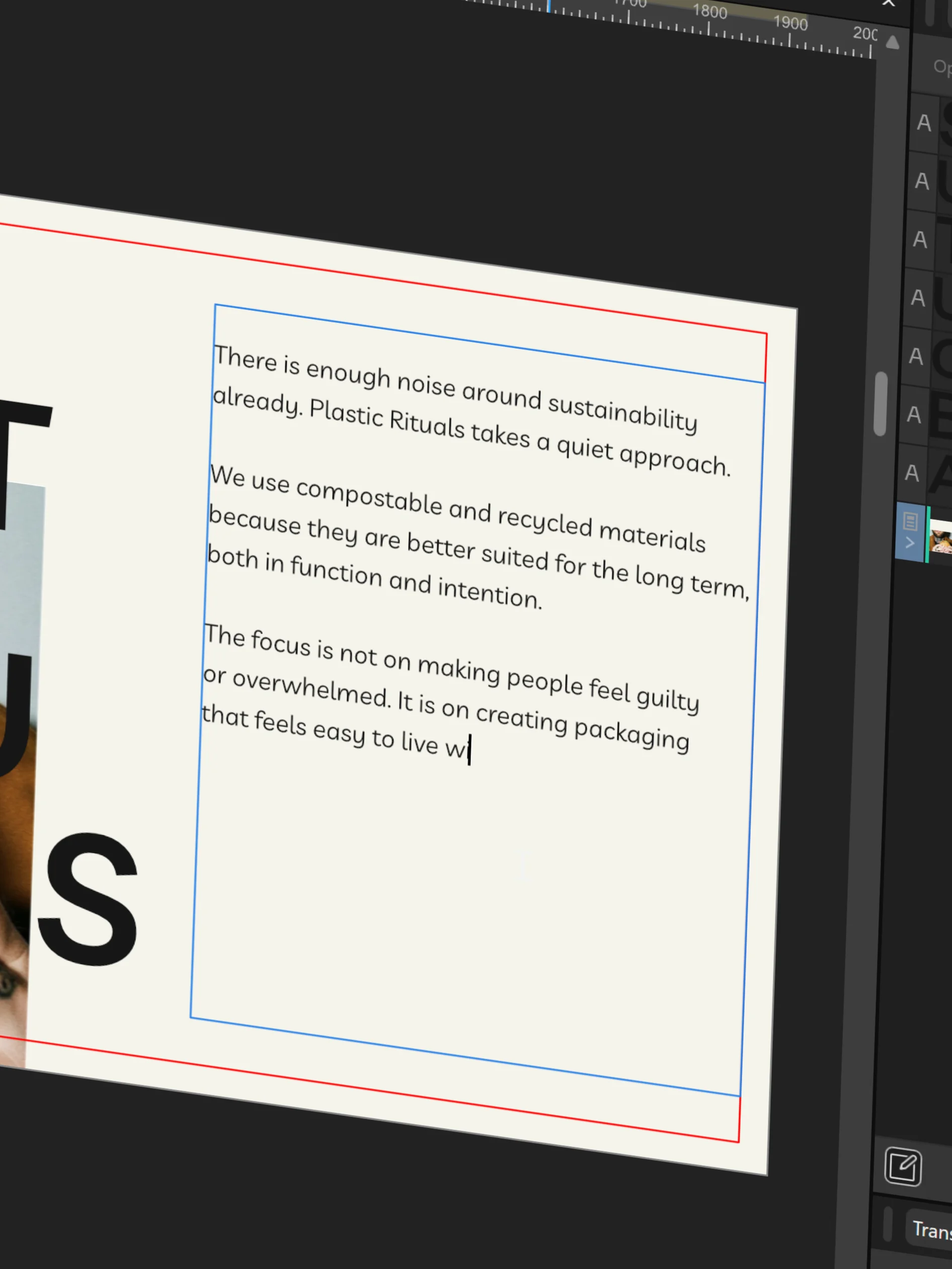The width and height of the screenshot is (952, 1269).
Task: Click the 1900 mark on the horizontal ruler
Action: [790, 23]
